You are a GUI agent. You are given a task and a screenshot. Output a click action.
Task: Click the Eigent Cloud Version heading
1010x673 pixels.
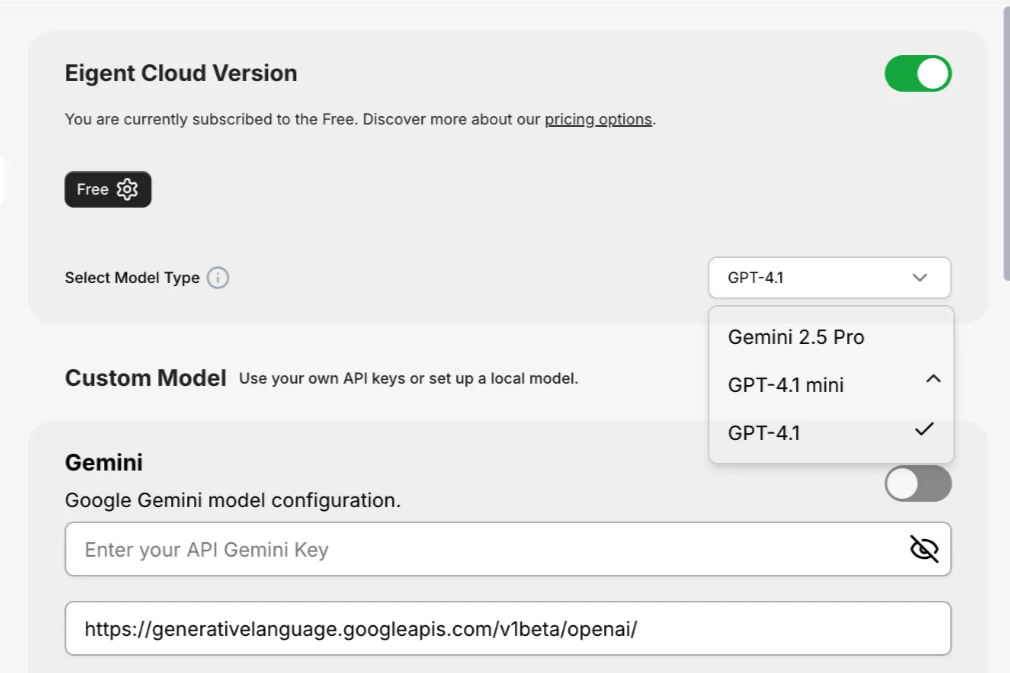pyautogui.click(x=181, y=73)
